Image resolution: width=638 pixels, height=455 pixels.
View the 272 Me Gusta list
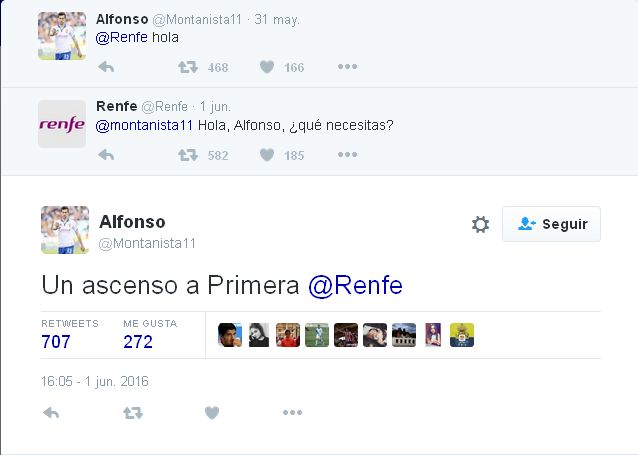[138, 341]
